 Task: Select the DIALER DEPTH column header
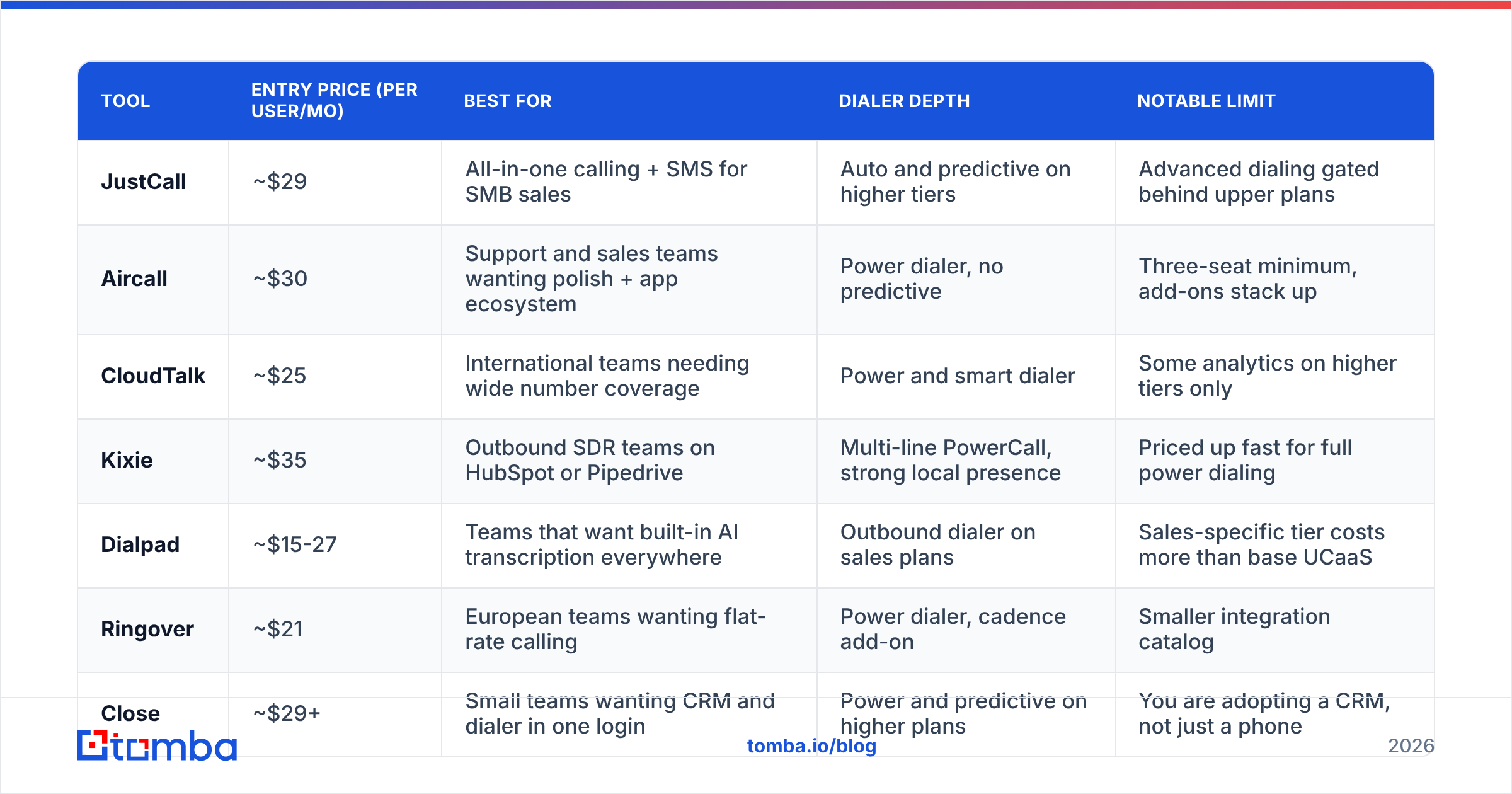coord(904,101)
